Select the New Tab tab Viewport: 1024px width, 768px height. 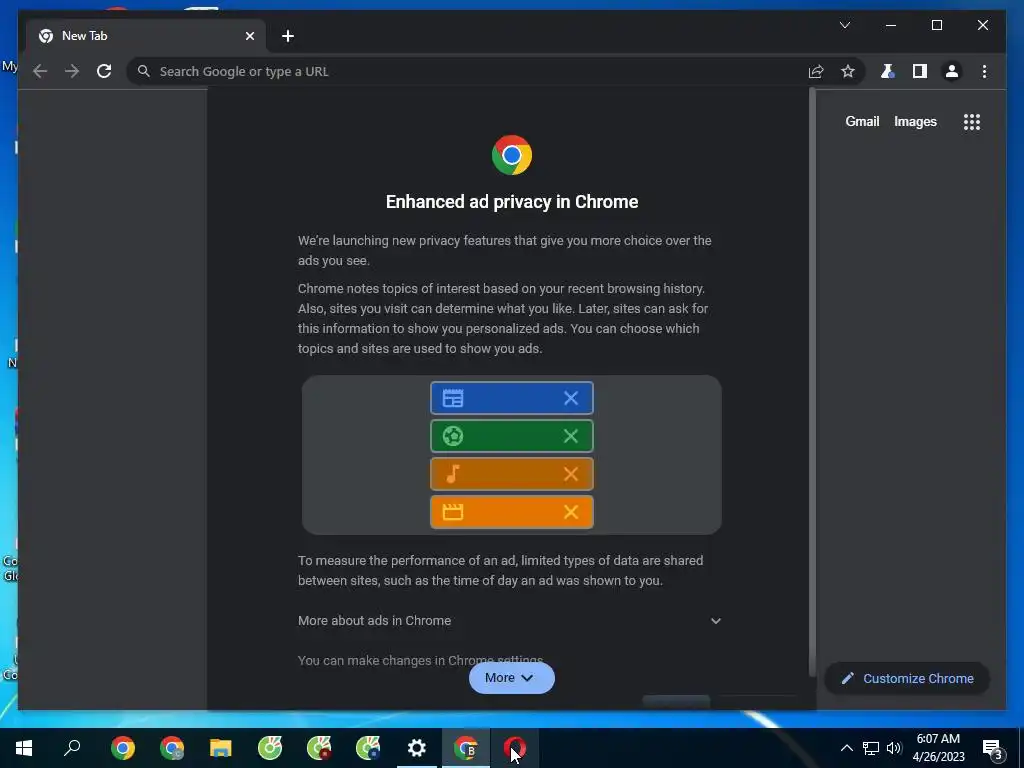point(146,36)
